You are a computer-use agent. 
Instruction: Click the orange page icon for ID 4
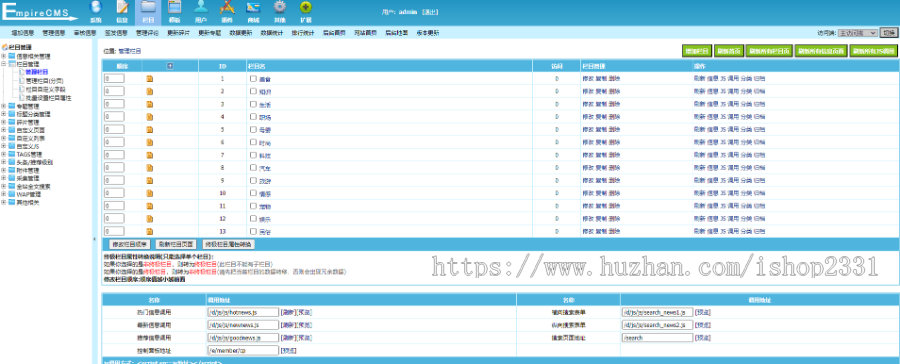pyautogui.click(x=150, y=117)
